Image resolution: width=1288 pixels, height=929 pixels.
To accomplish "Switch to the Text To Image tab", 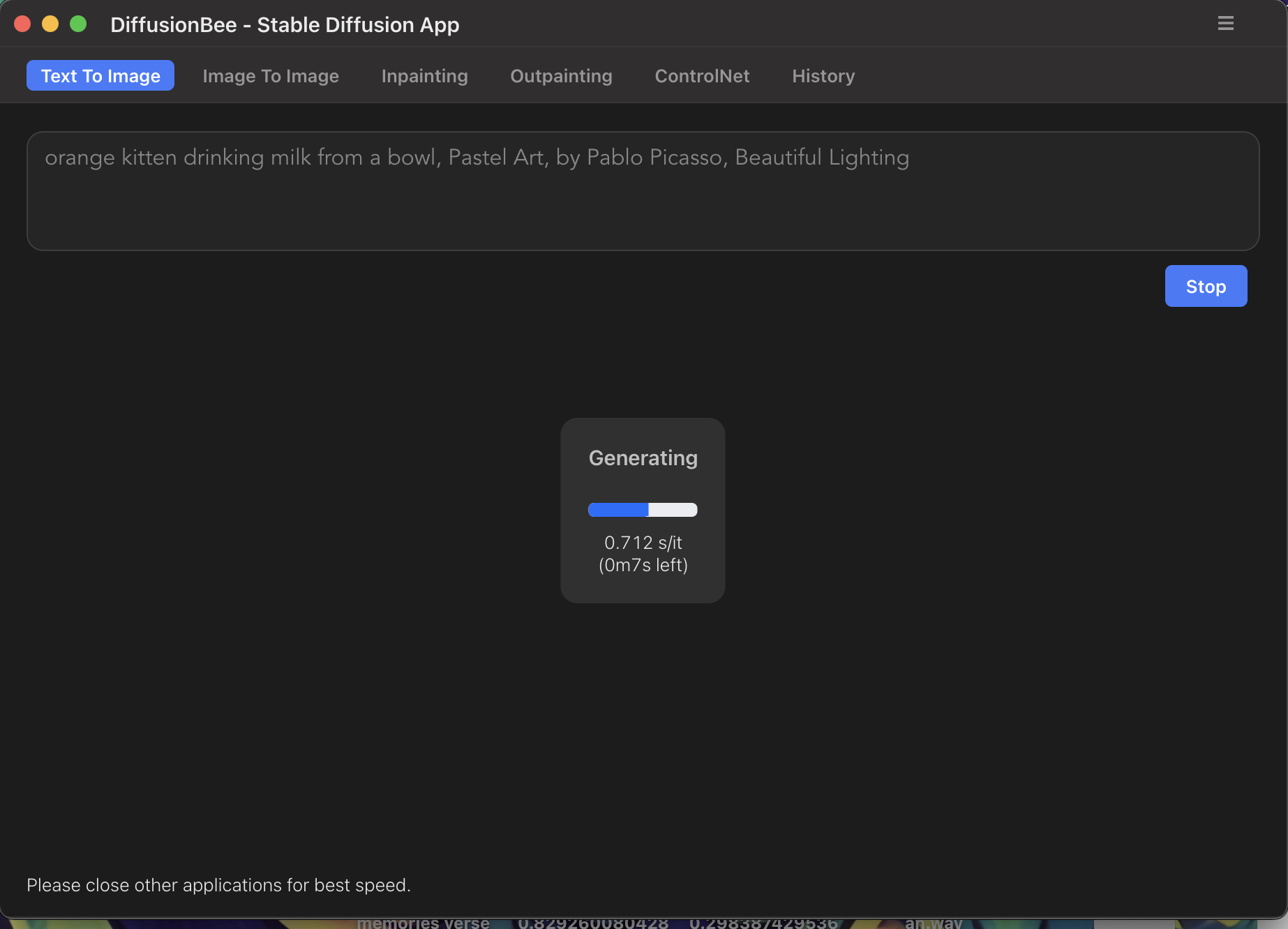I will (x=100, y=76).
